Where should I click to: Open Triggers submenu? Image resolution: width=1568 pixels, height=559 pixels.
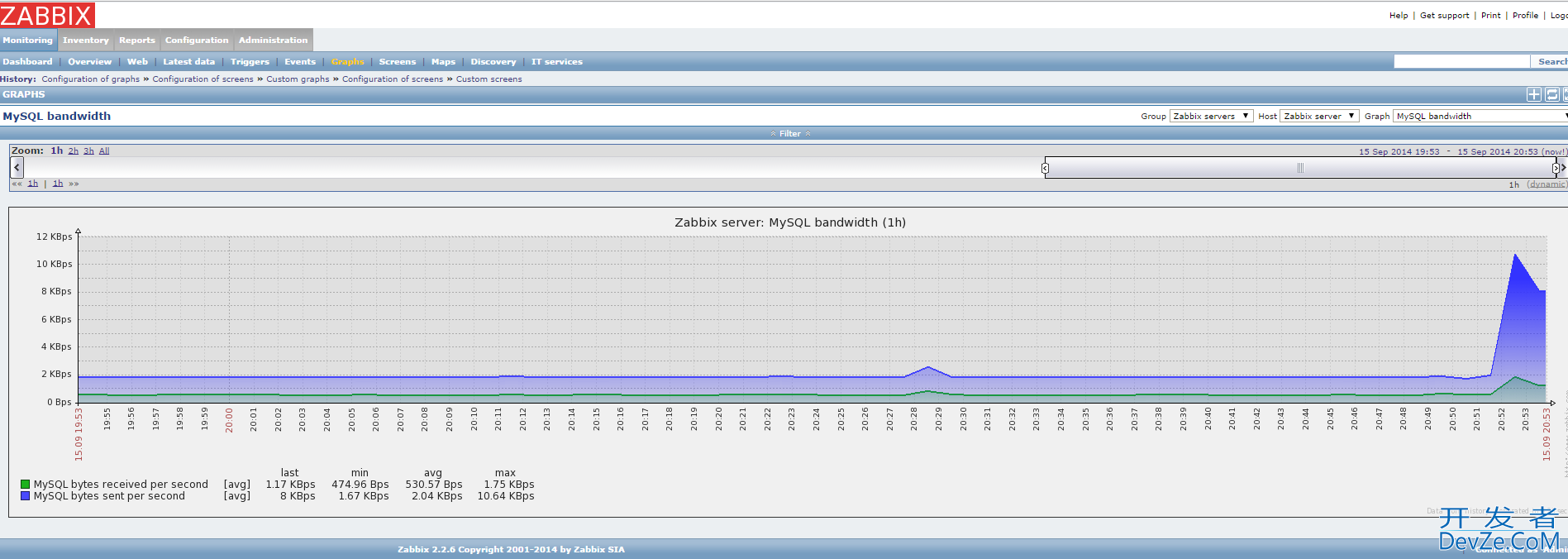(250, 61)
